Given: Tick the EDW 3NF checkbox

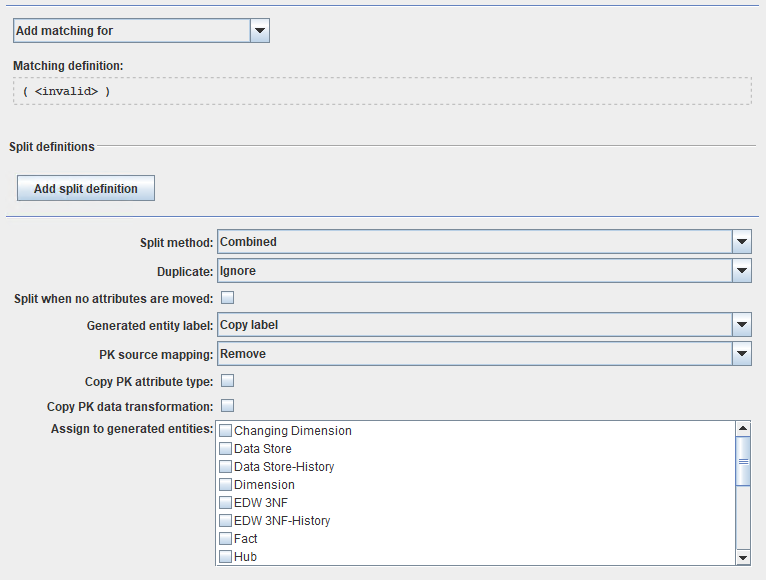Looking at the screenshot, I should (226, 503).
